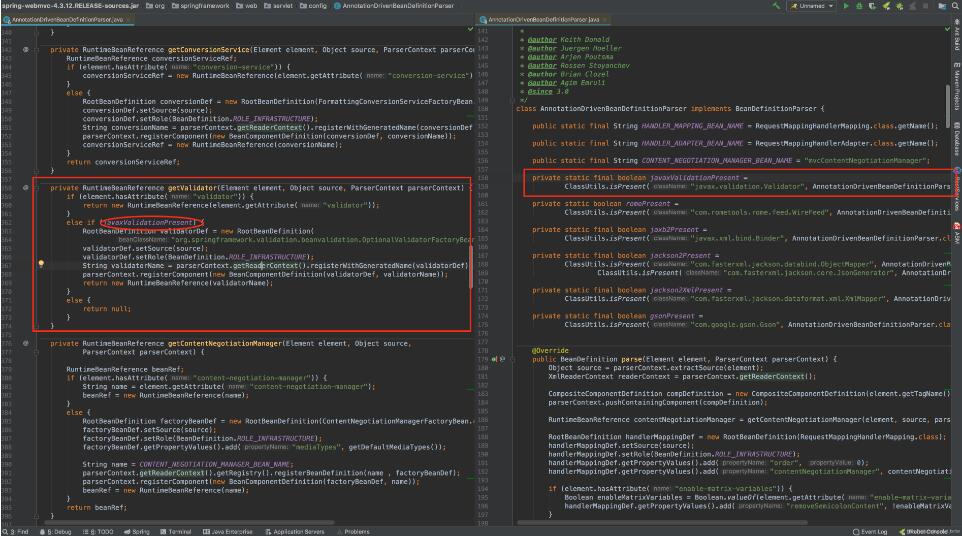Collapse the getValidator method fold
This screenshot has height=536, width=962.
click(37, 188)
